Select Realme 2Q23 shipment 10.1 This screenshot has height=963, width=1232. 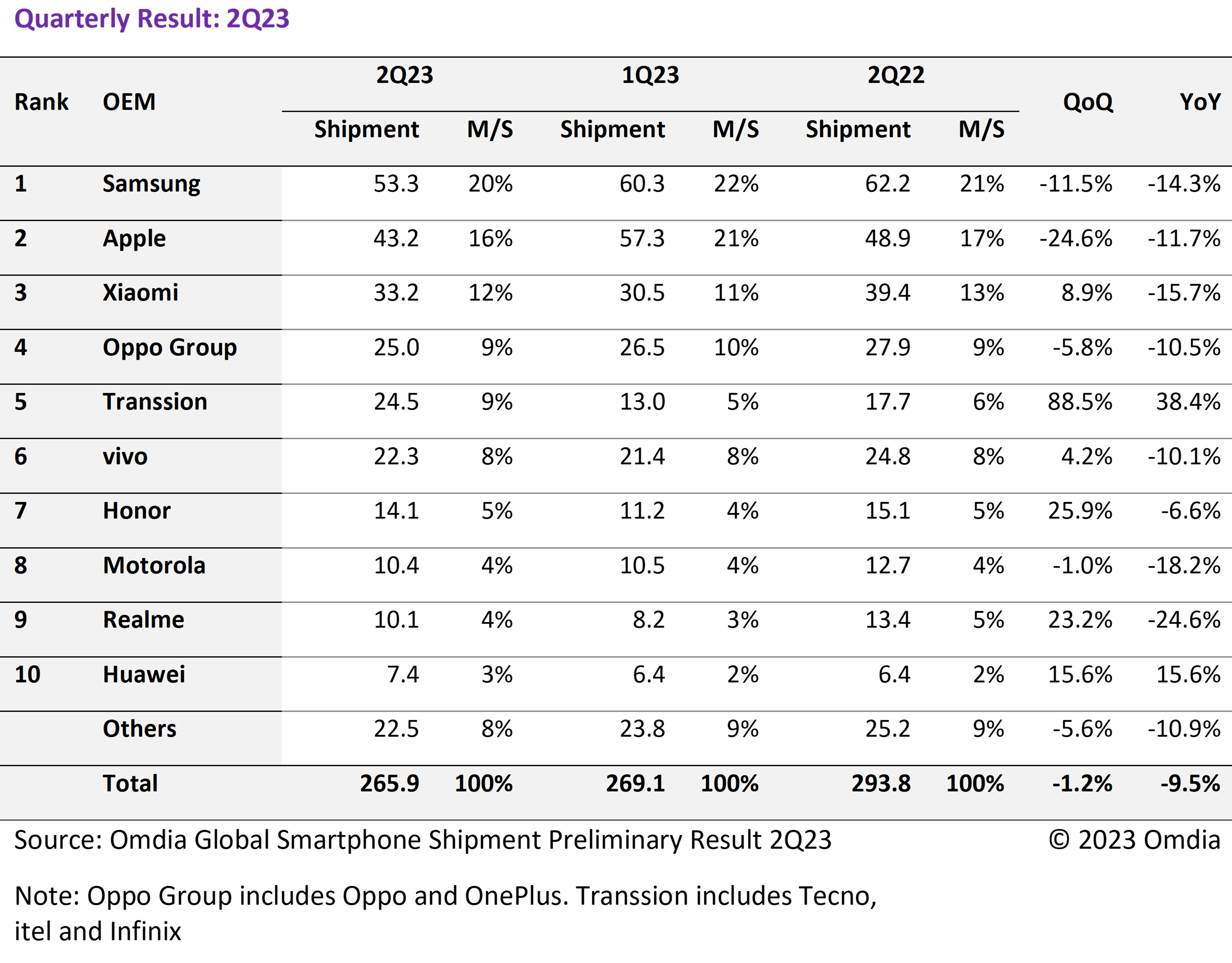pos(396,620)
